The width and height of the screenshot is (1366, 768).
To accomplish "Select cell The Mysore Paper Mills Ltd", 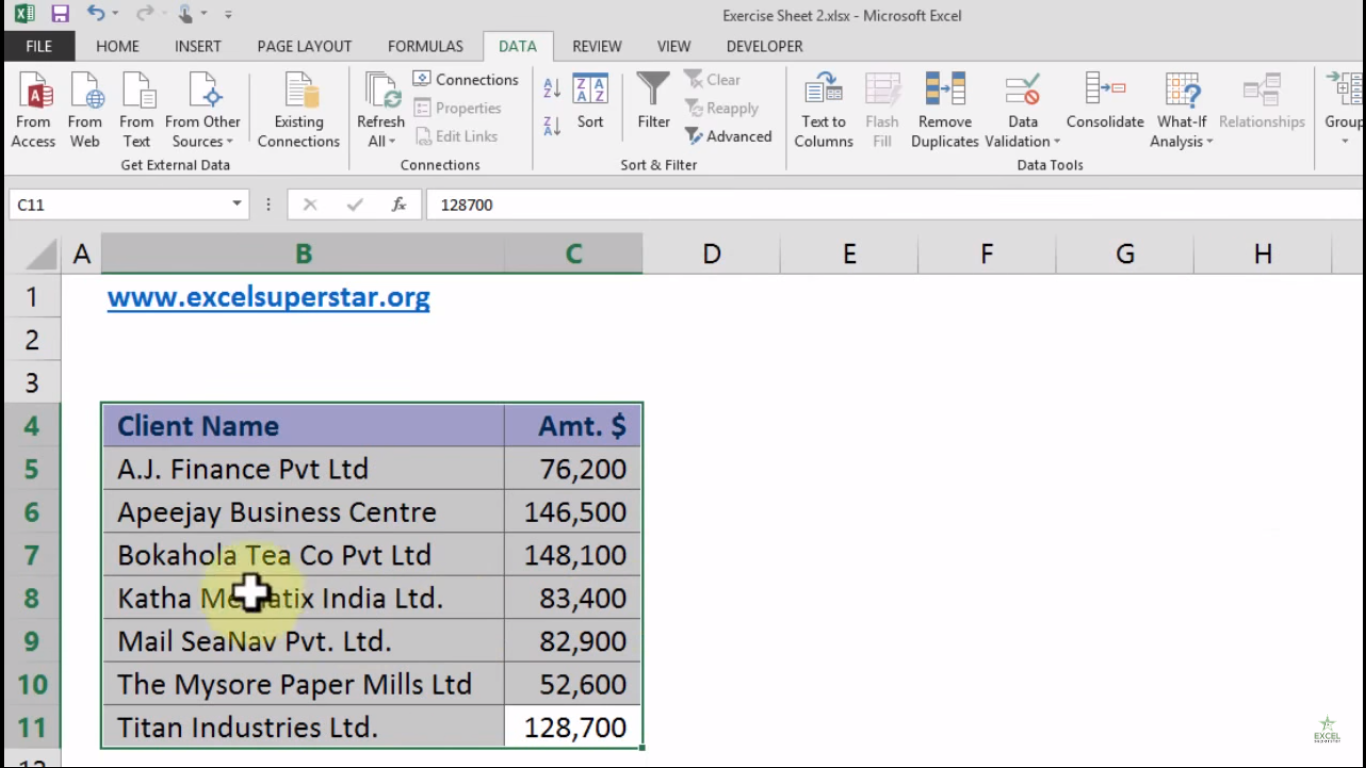I will 303,683.
